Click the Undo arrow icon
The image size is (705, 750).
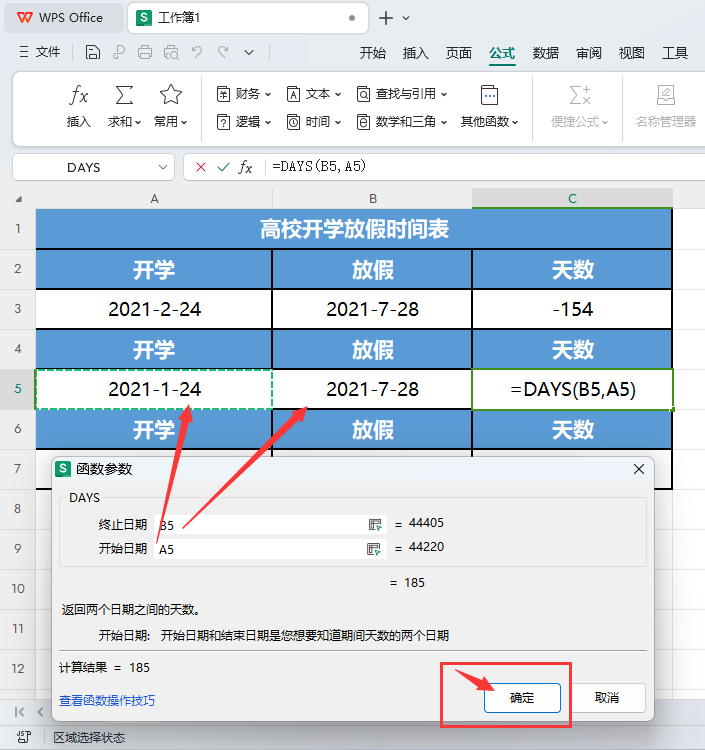pos(197,52)
